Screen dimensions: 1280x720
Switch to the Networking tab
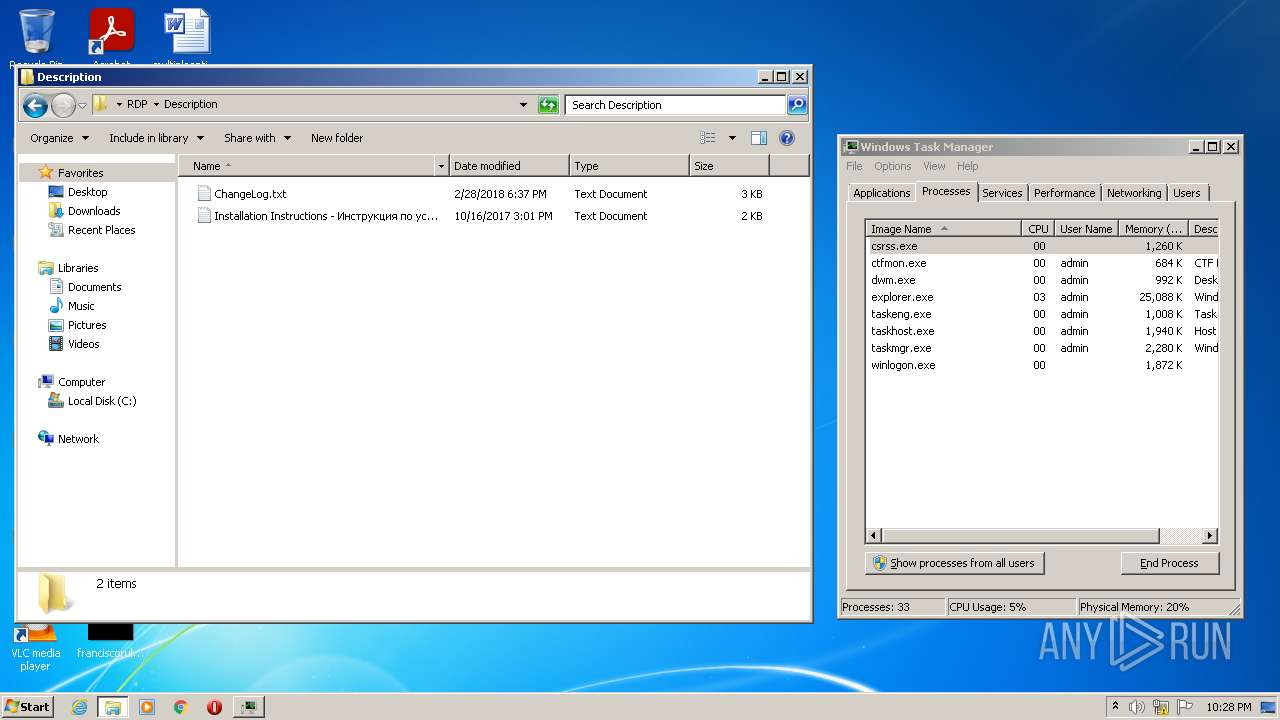click(x=1134, y=193)
